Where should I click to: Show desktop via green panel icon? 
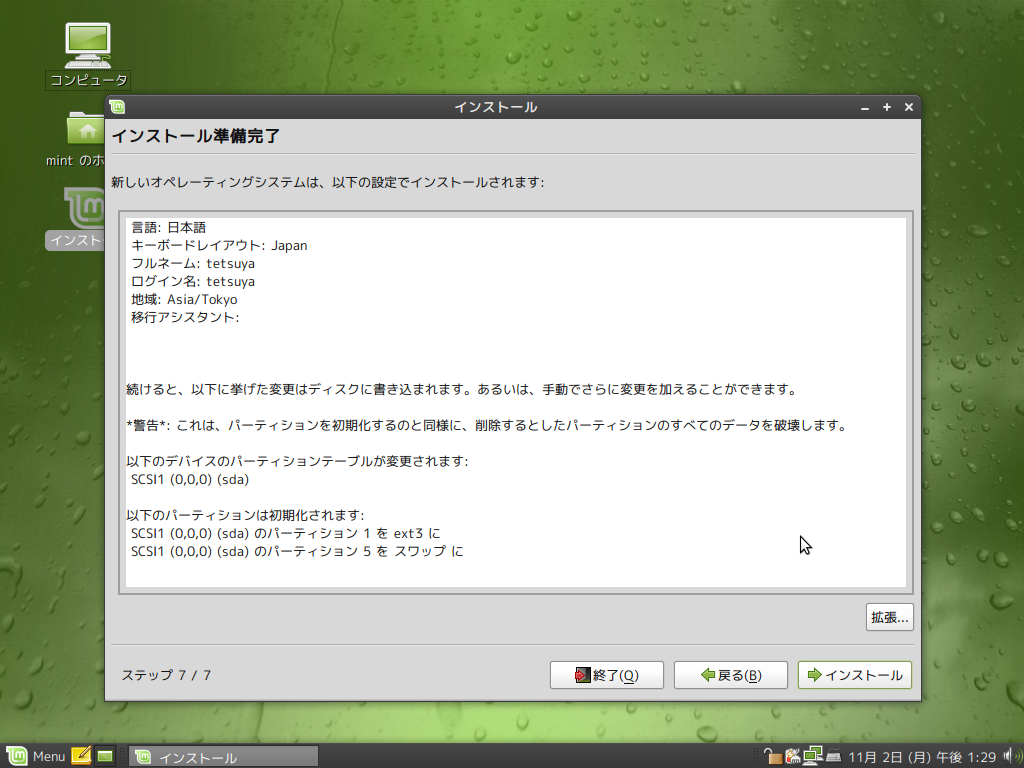click(x=105, y=756)
